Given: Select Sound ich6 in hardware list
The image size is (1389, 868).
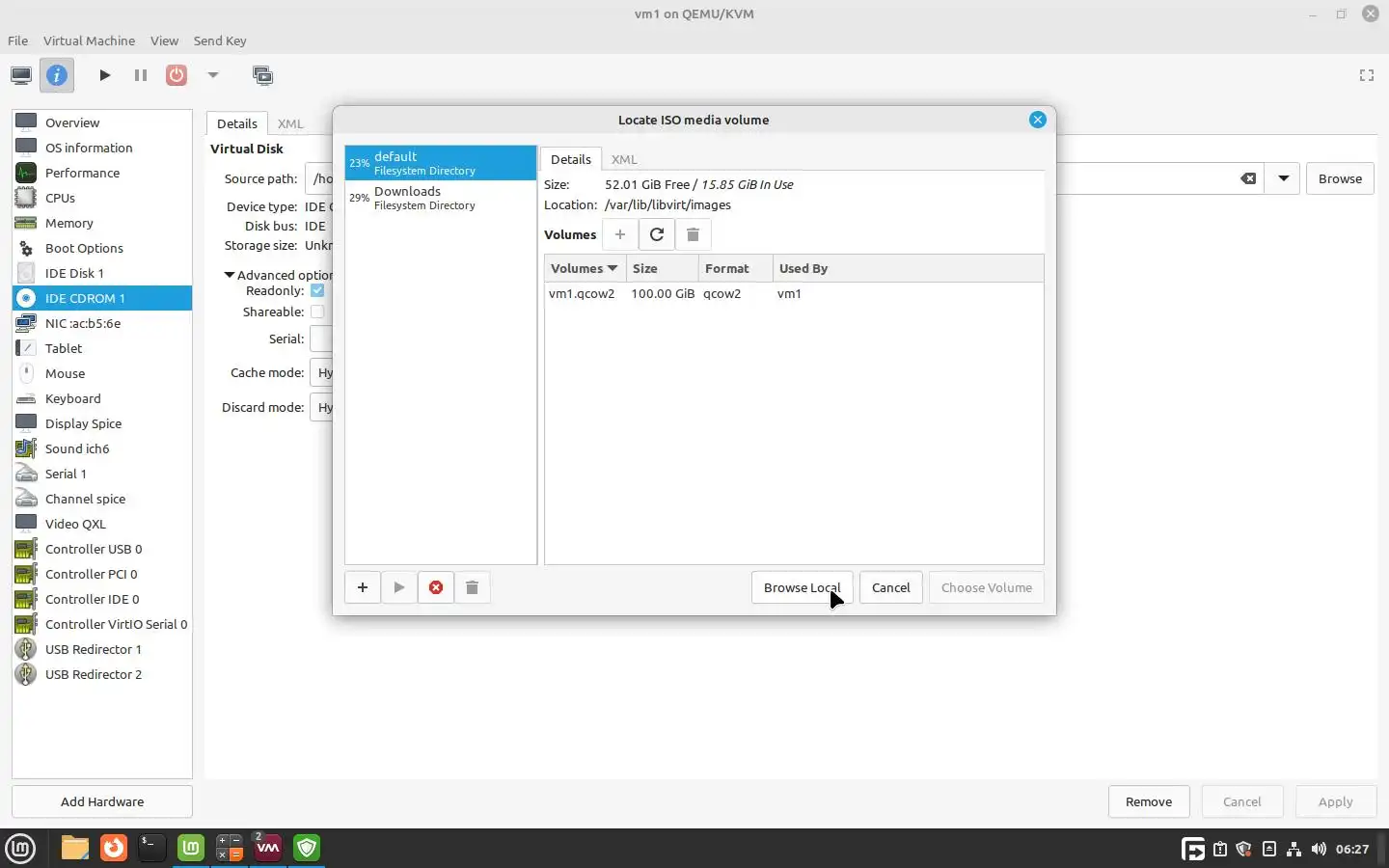Looking at the screenshot, I should point(102,448).
